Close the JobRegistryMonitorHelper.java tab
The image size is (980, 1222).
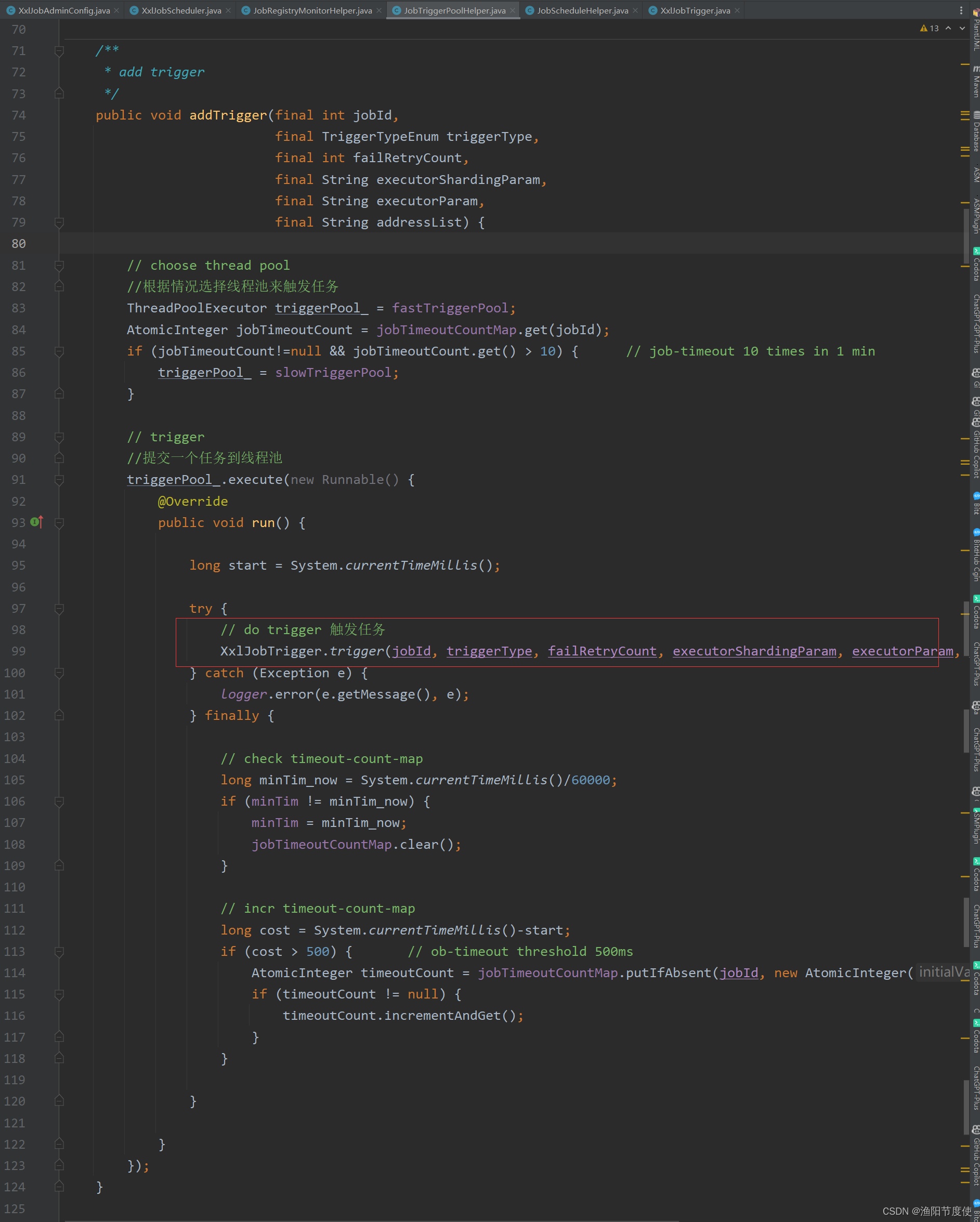pos(378,11)
